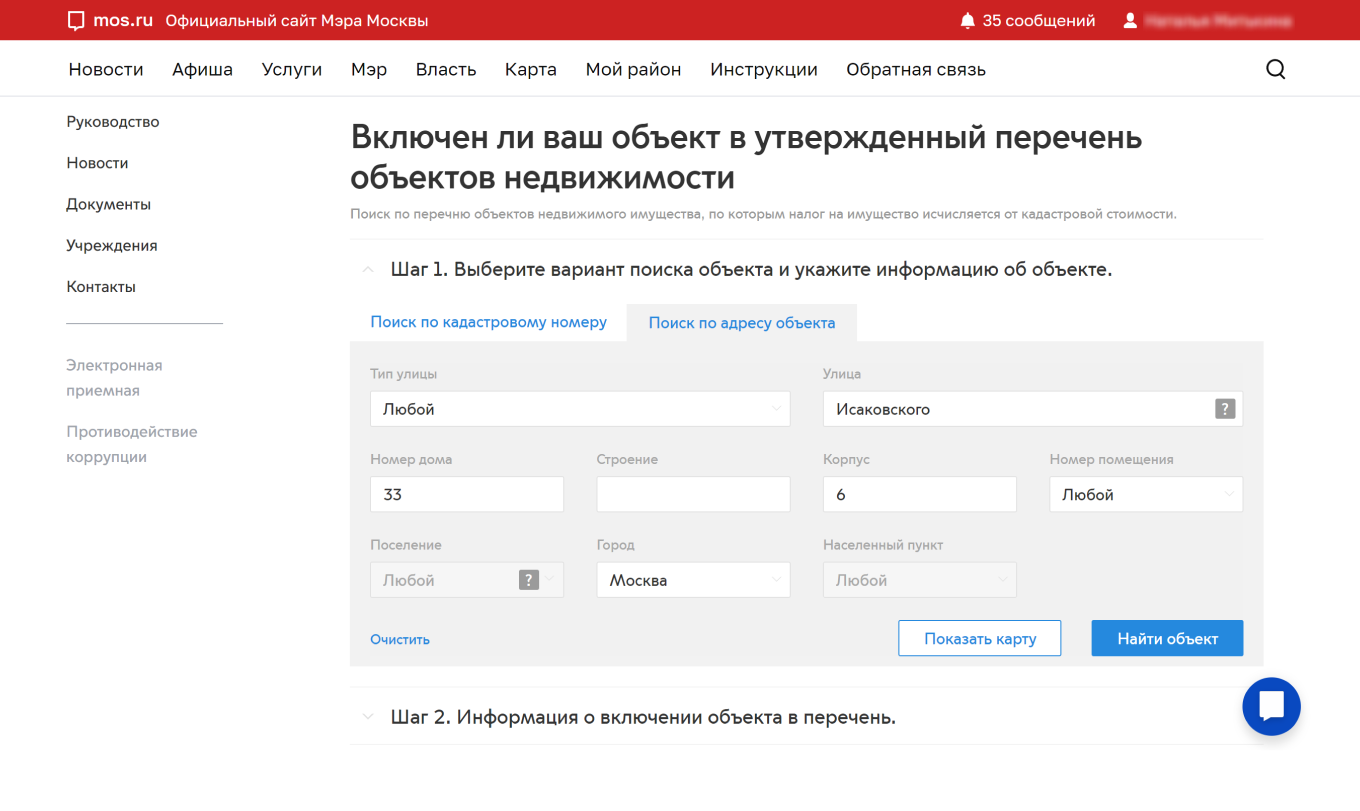The width and height of the screenshot is (1360, 811).
Task: Open Карта menu item
Action: (x=531, y=69)
